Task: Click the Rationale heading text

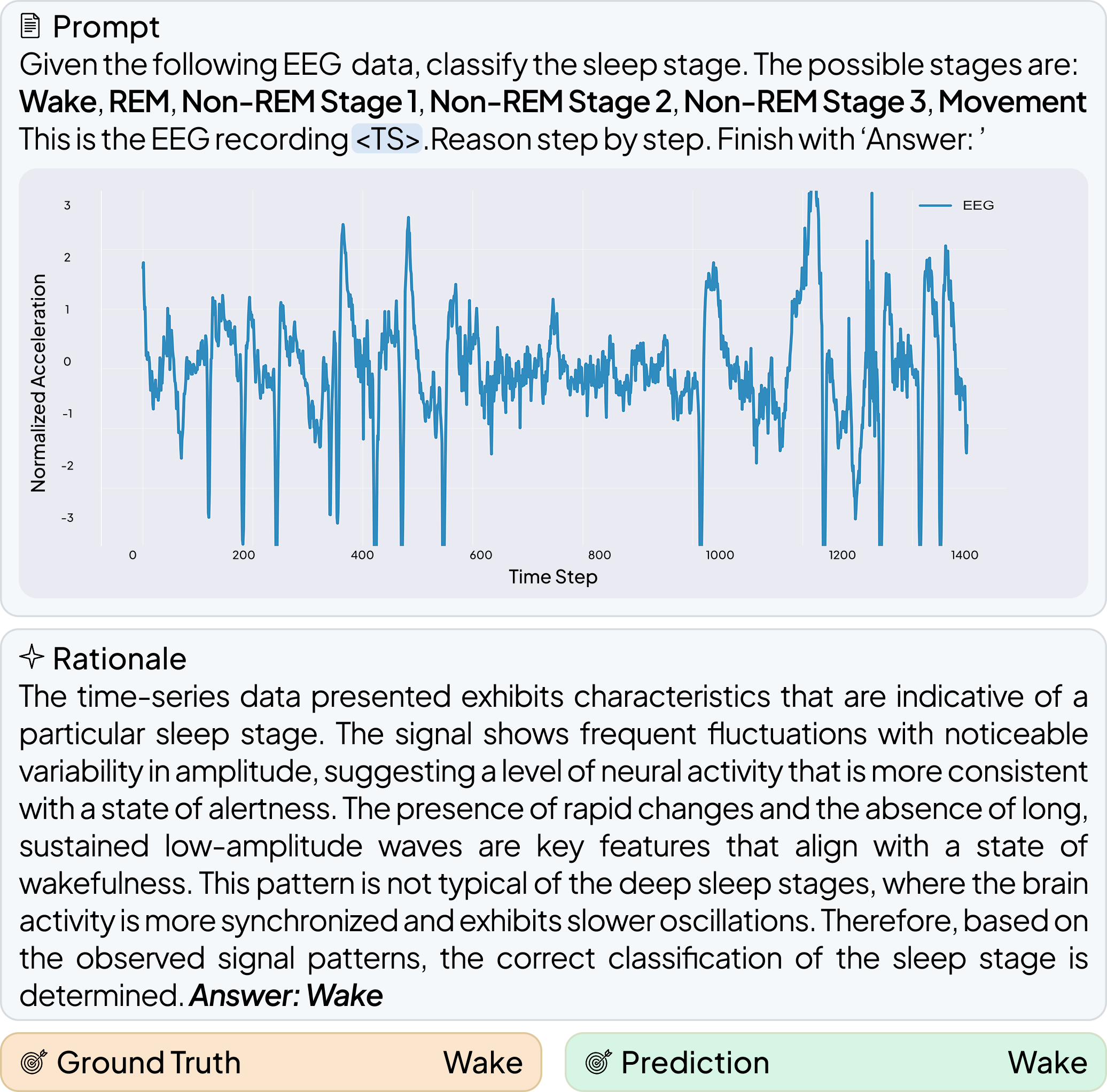Action: point(119,659)
